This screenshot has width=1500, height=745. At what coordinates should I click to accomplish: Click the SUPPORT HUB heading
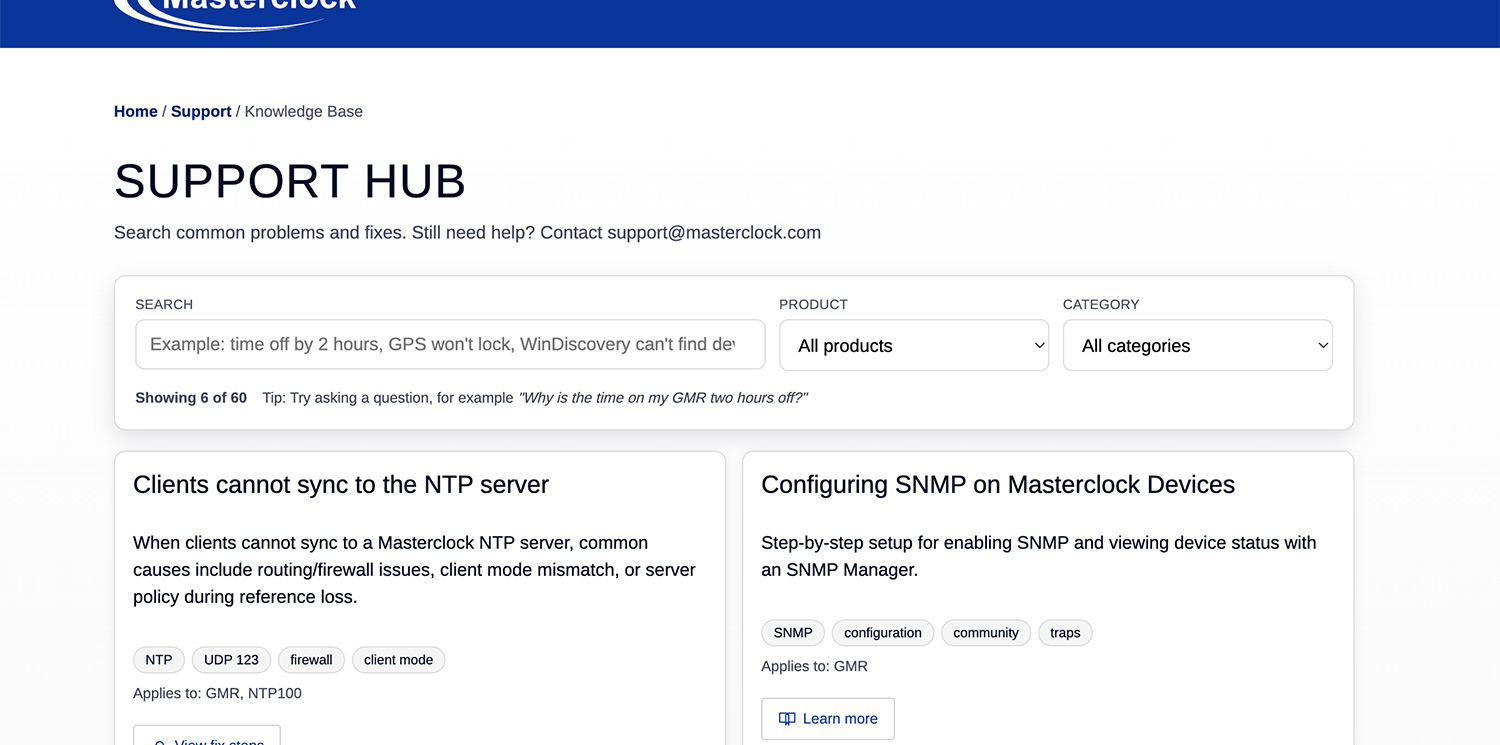point(290,181)
